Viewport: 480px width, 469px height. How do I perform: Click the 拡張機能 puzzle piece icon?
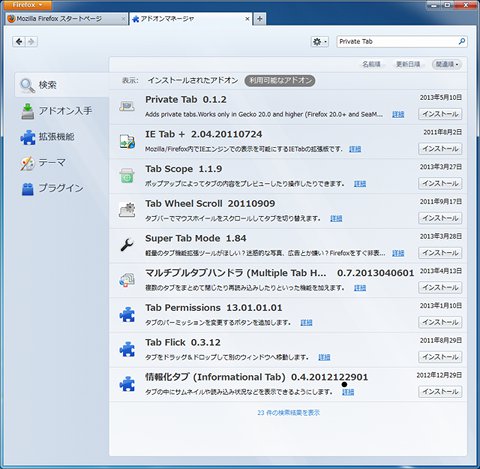pyautogui.click(x=28, y=137)
